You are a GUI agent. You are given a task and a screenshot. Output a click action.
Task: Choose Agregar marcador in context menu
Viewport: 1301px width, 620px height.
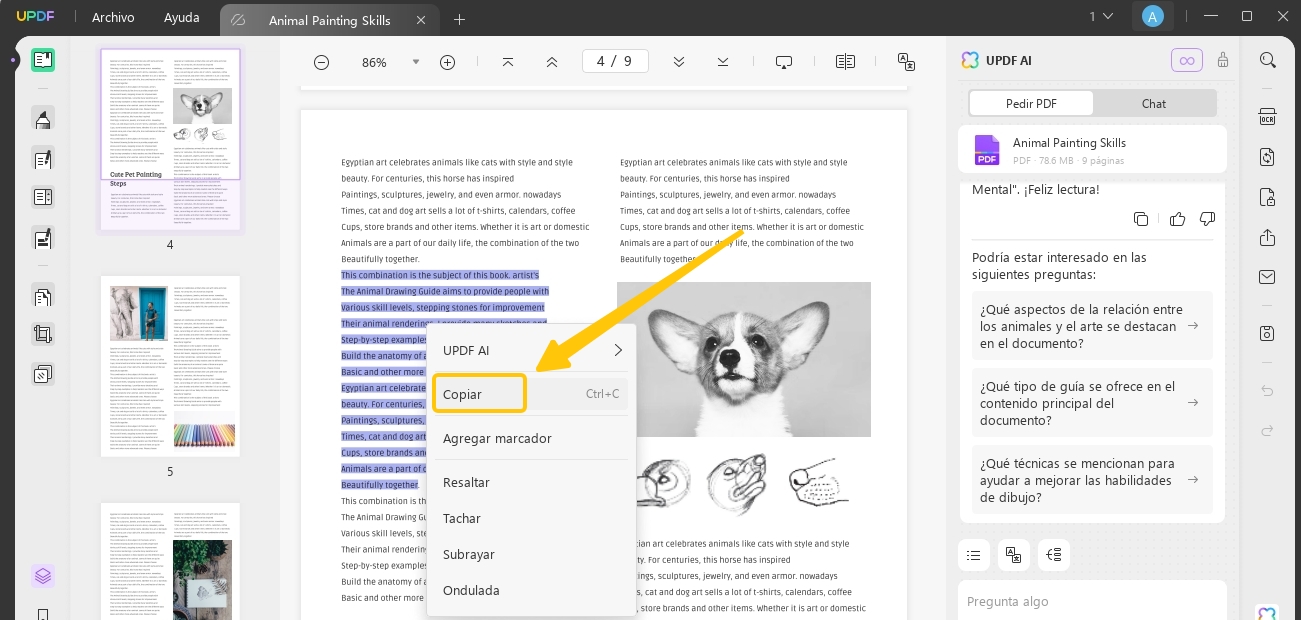tap(531, 438)
